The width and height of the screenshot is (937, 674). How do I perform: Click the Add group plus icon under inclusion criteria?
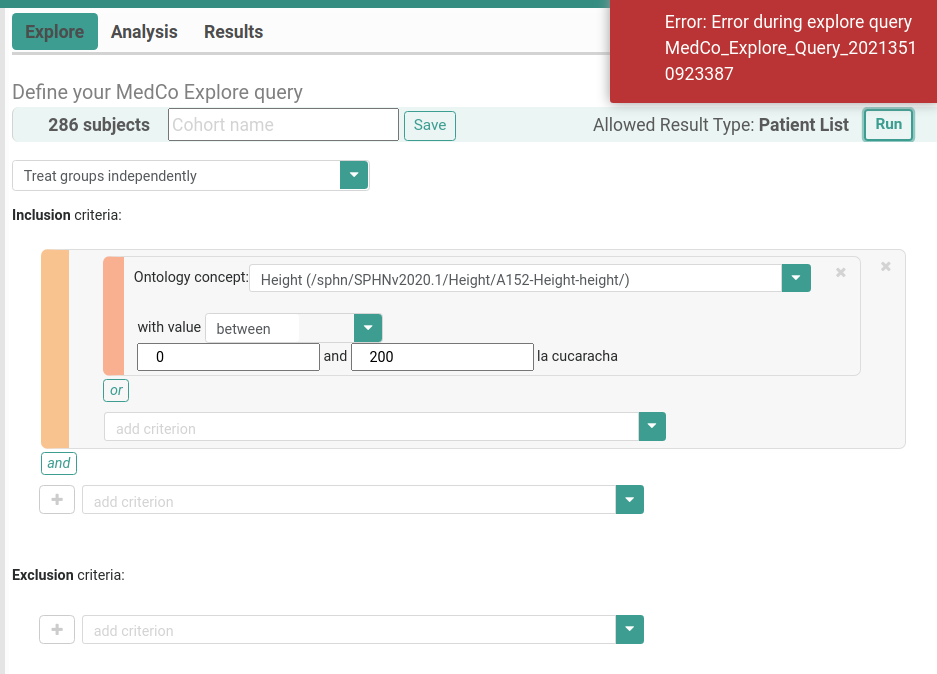(x=57, y=499)
